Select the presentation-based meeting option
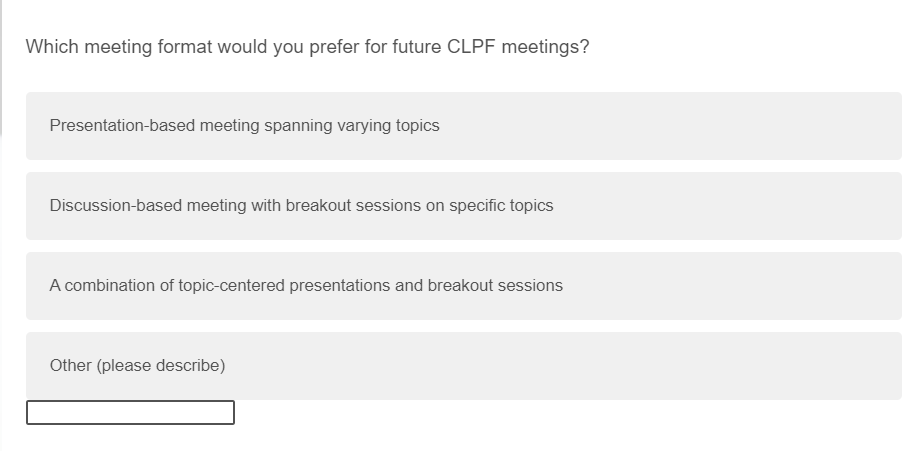The width and height of the screenshot is (924, 451). (463, 126)
